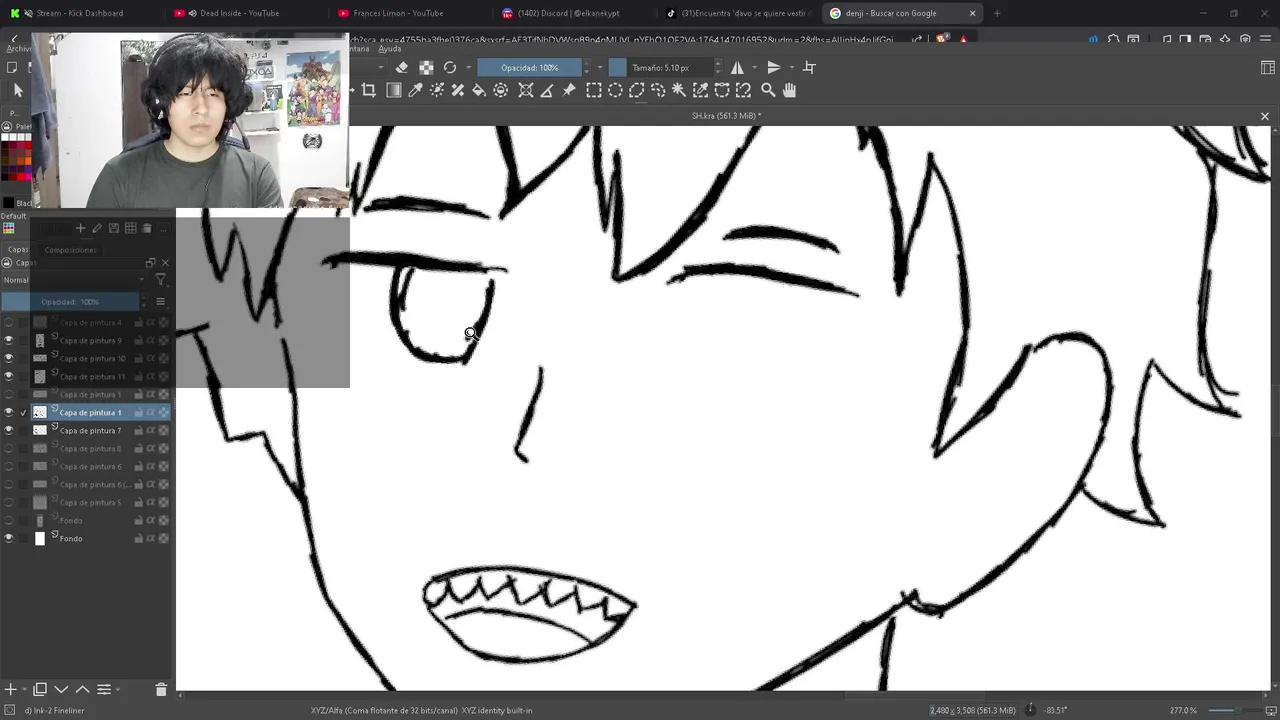1280x720 pixels.
Task: Hide layer Capa de pintura 11
Action: pyautogui.click(x=9, y=376)
